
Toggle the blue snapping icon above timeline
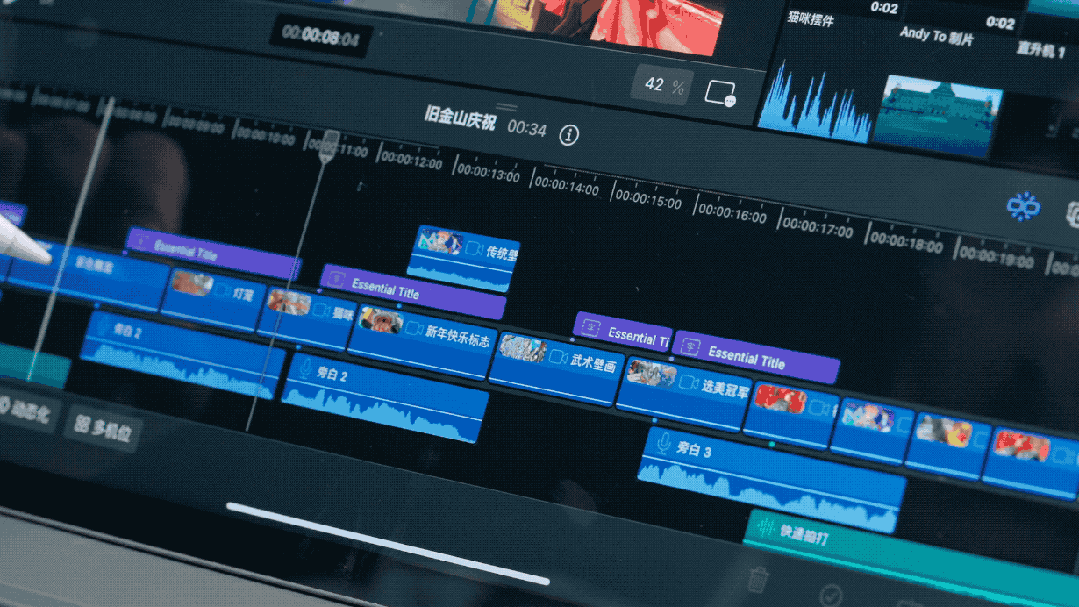(1023, 206)
